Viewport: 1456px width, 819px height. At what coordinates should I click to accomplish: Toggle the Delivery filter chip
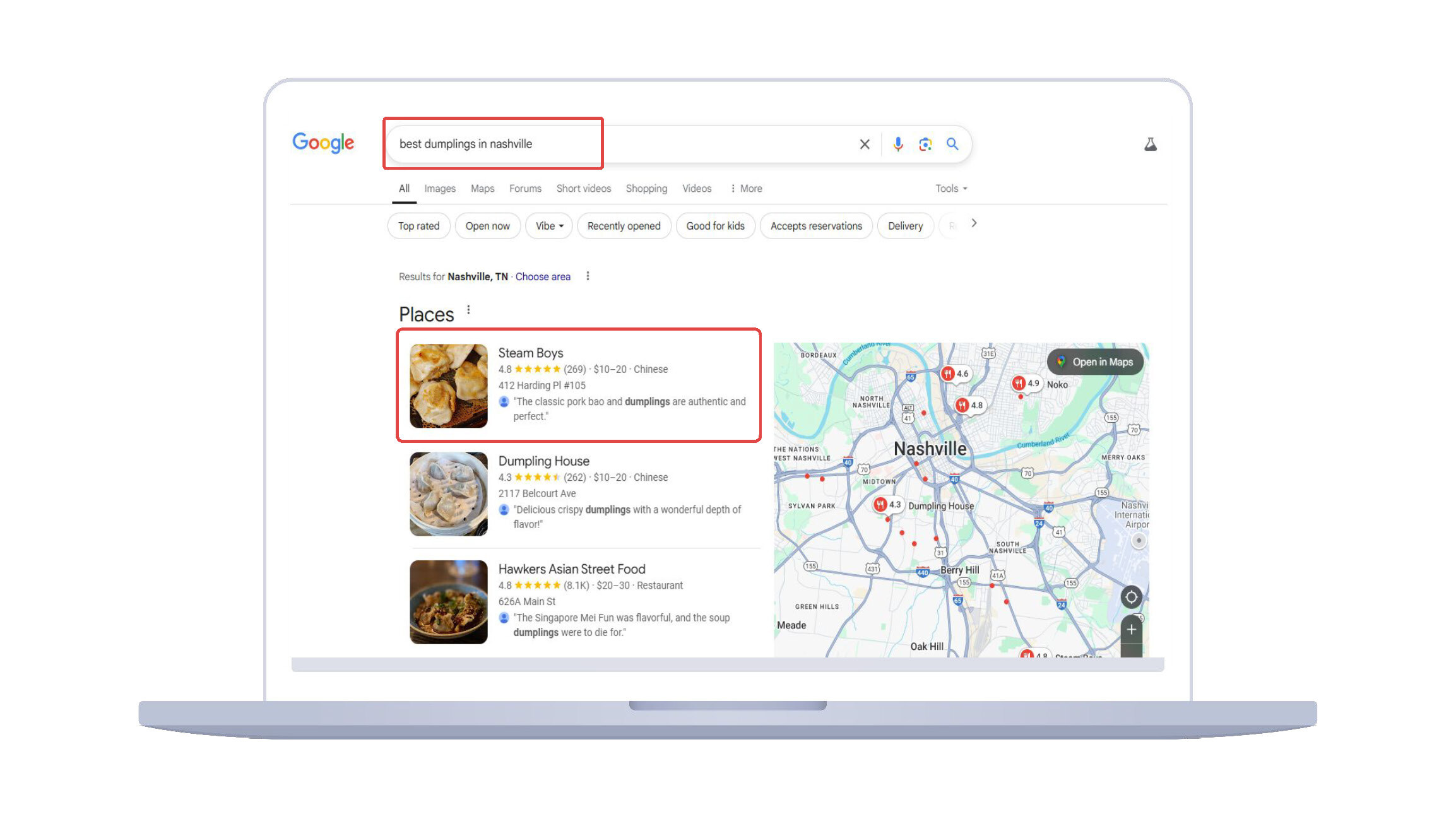[x=905, y=226]
